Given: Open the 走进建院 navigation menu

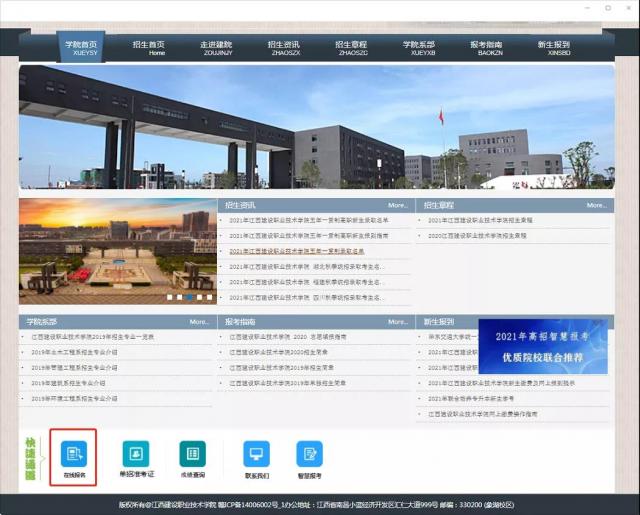Looking at the screenshot, I should (x=216, y=48).
